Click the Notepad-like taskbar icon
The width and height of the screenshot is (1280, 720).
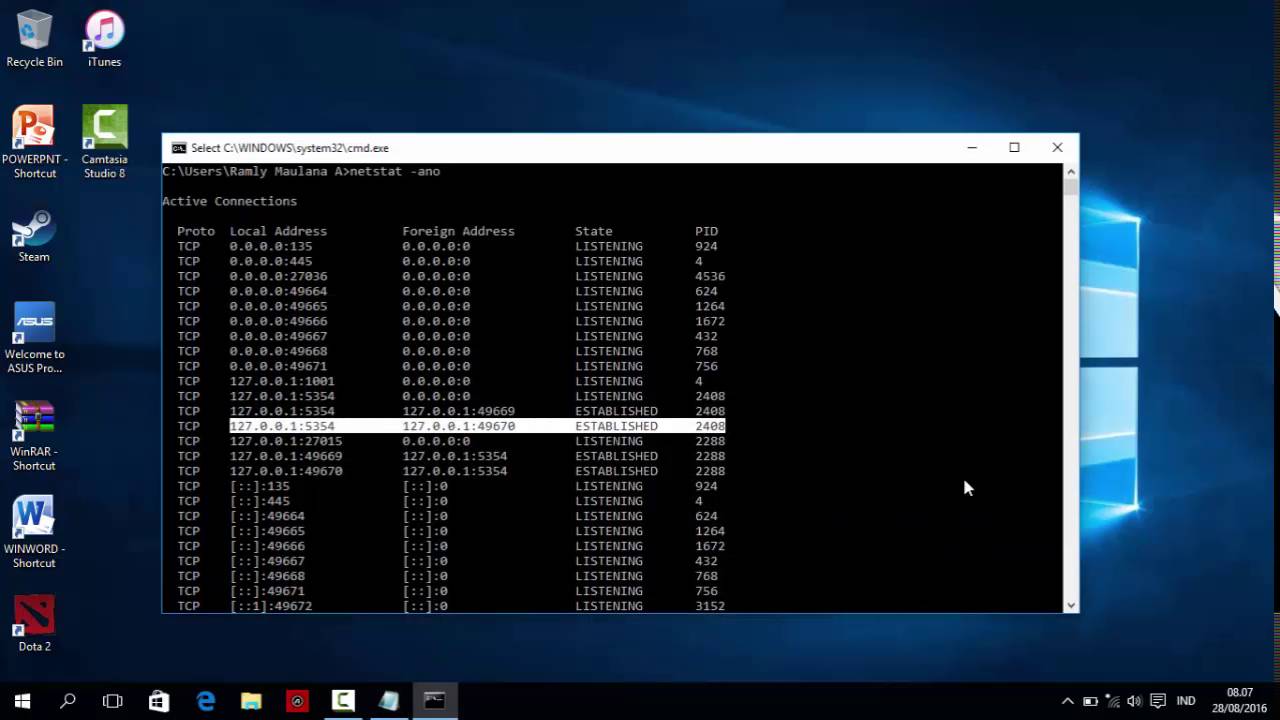coord(389,701)
